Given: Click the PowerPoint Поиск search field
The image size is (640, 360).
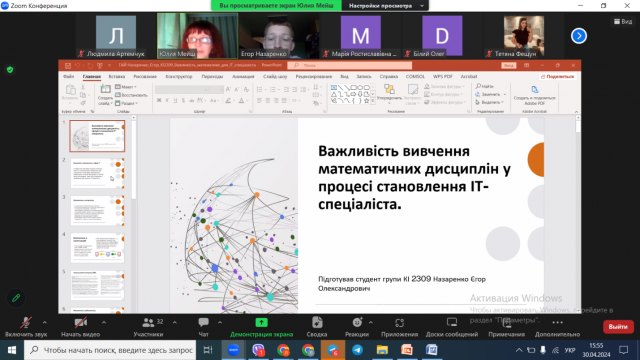Looking at the screenshot, I should (350, 65).
